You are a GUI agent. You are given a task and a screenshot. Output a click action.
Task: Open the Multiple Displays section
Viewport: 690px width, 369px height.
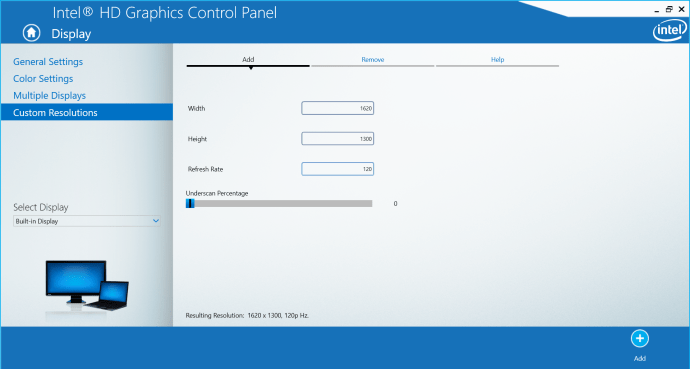[x=49, y=95]
